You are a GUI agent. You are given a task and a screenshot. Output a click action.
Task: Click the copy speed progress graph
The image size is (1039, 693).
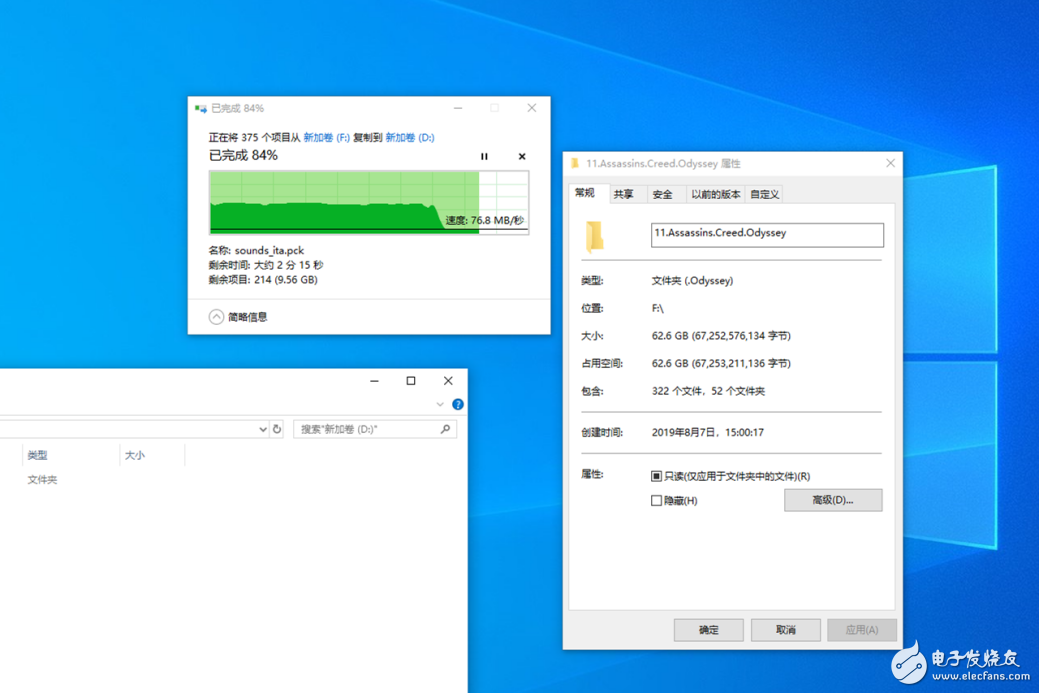tap(369, 203)
